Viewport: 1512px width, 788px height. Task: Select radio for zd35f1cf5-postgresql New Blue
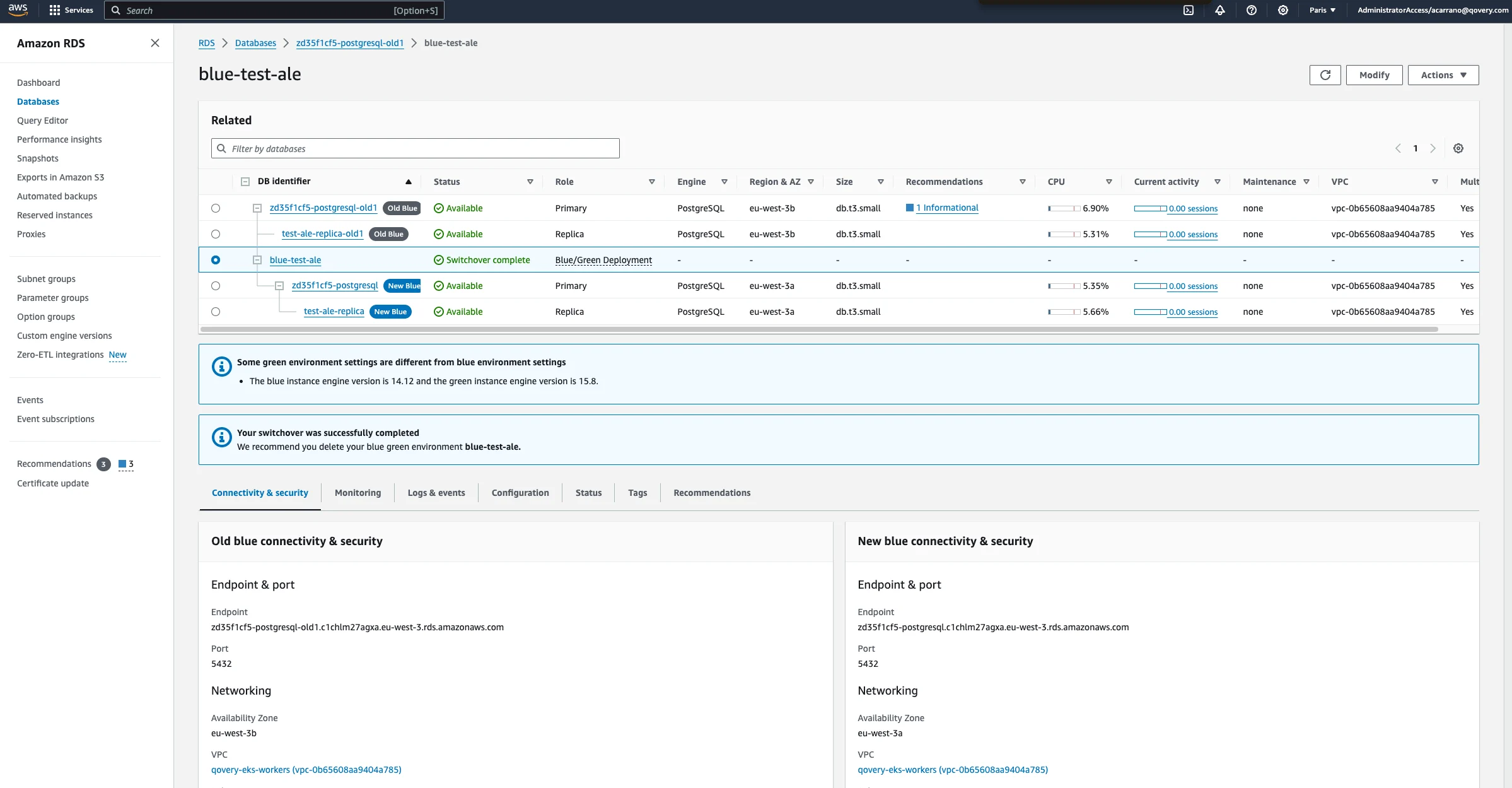[216, 286]
